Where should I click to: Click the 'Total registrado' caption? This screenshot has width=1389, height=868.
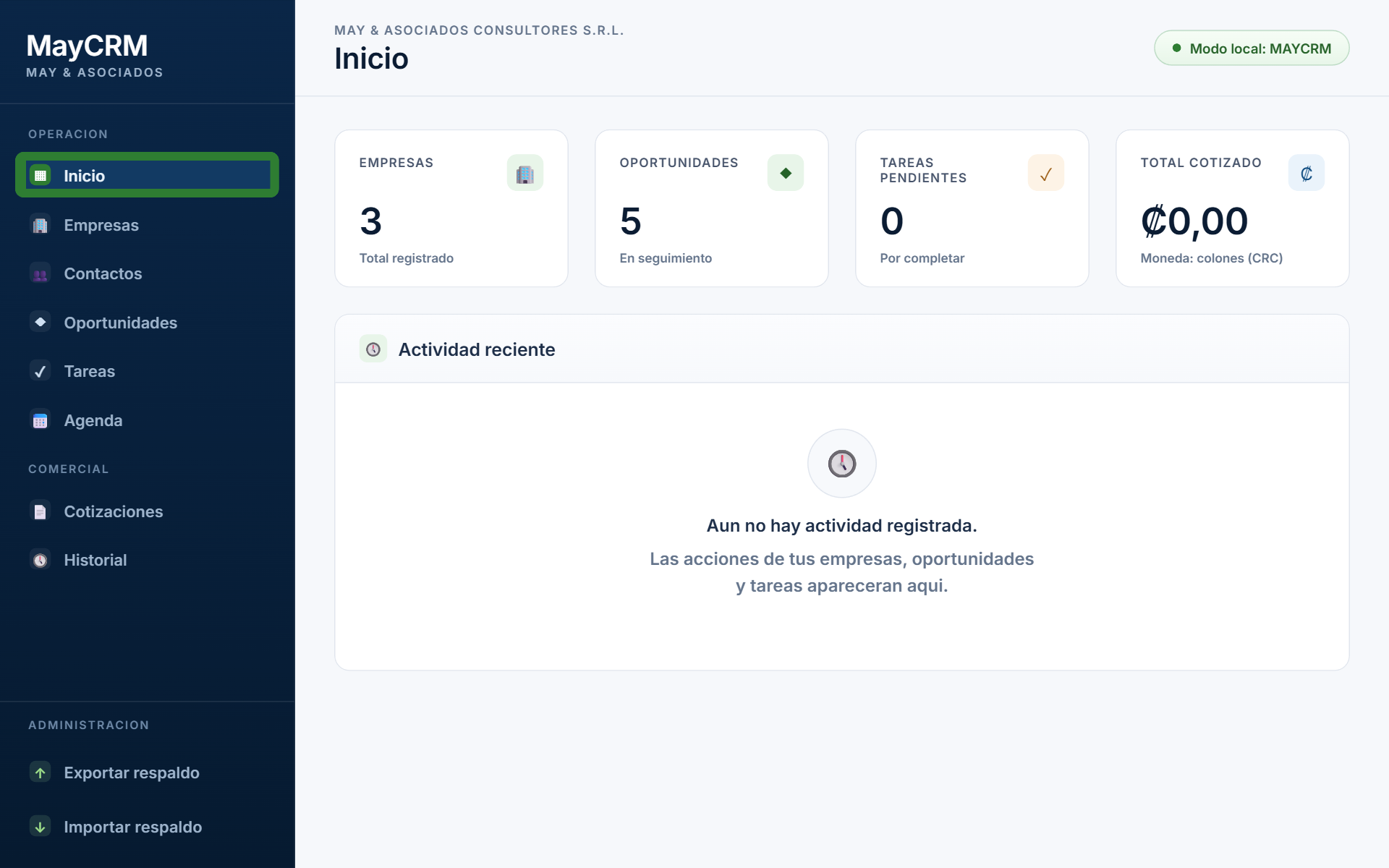point(407,258)
